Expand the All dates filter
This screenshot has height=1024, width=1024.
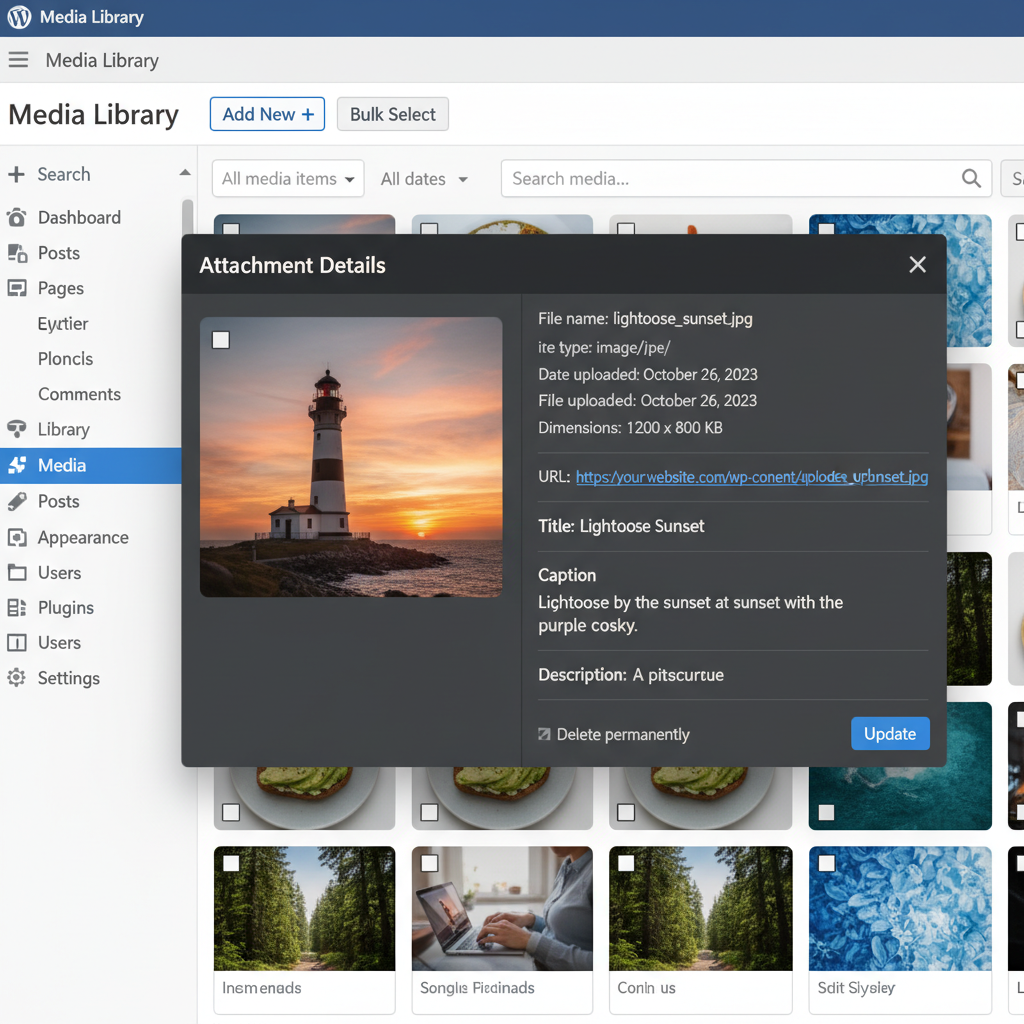[x=424, y=178]
